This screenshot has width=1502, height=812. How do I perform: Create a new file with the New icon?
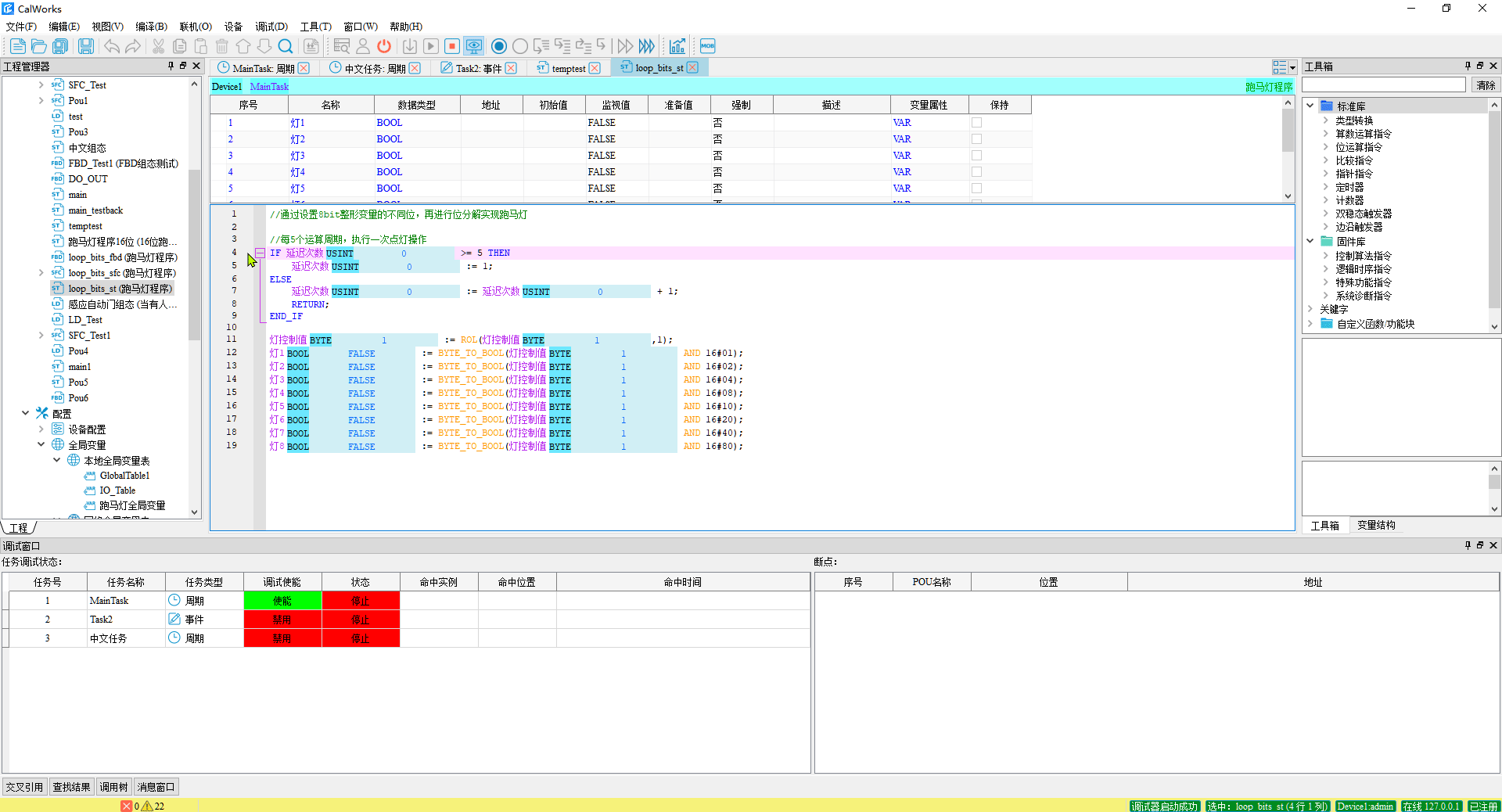[x=17, y=46]
